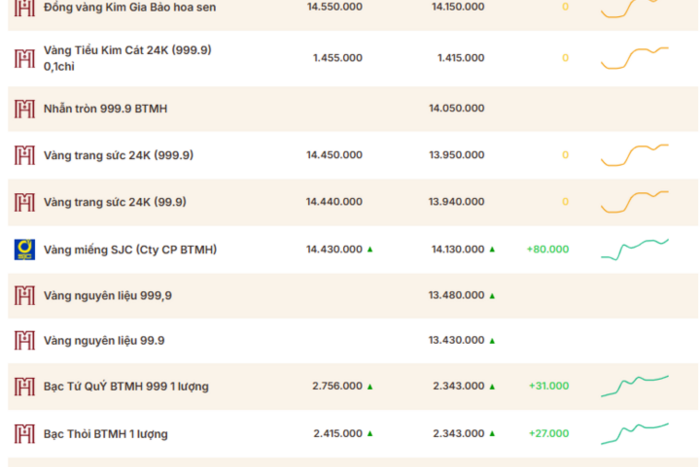Click the logo beside Bạc Thỏi BTMH 1 lượng
The height and width of the screenshot is (467, 700).
25,434
